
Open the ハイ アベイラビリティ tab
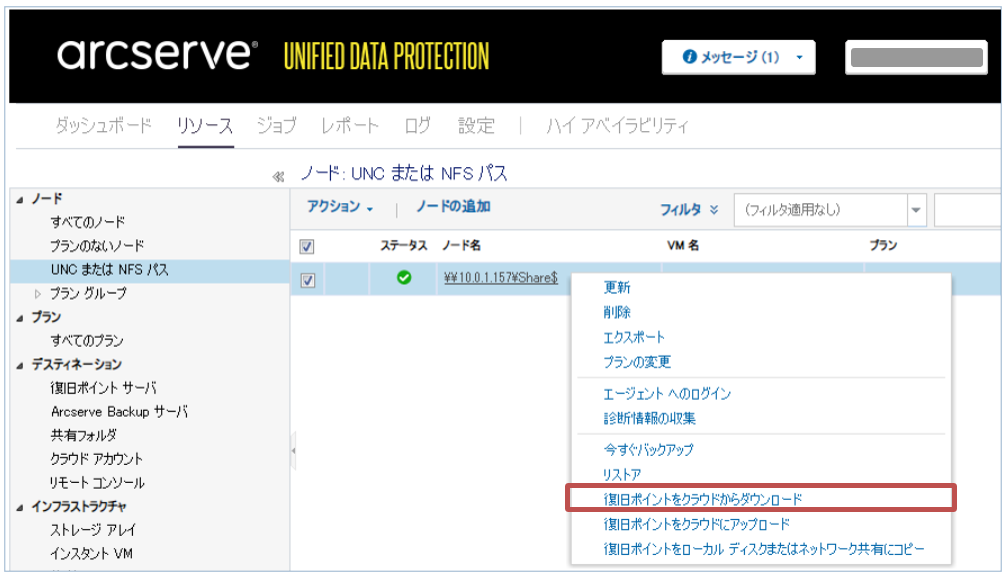[x=617, y=125]
